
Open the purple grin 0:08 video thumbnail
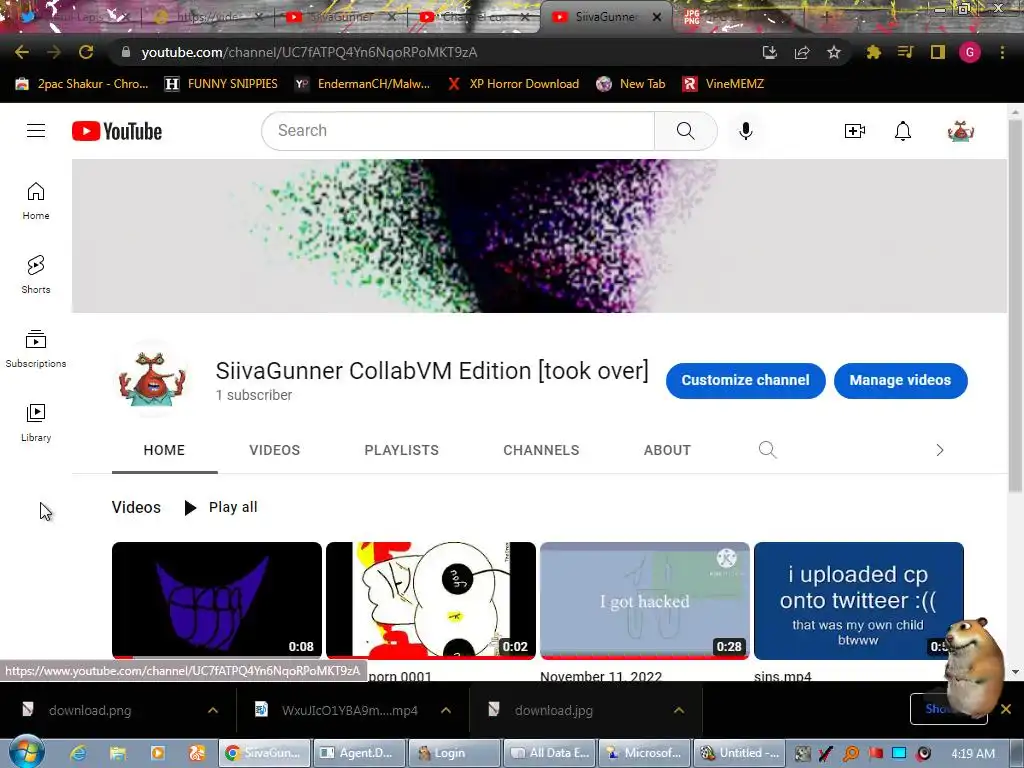click(217, 600)
